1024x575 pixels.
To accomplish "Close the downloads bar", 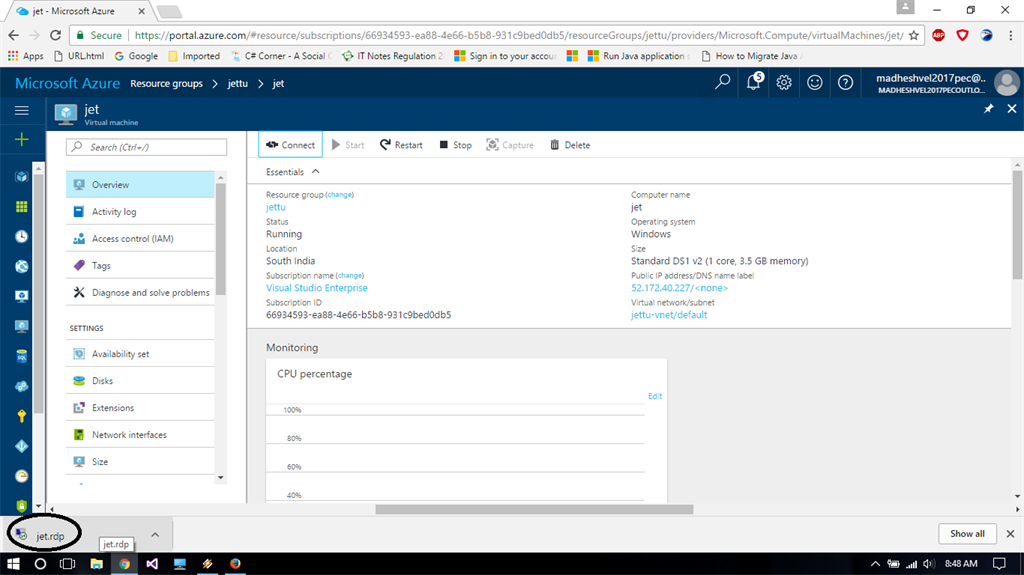I will 1010,534.
